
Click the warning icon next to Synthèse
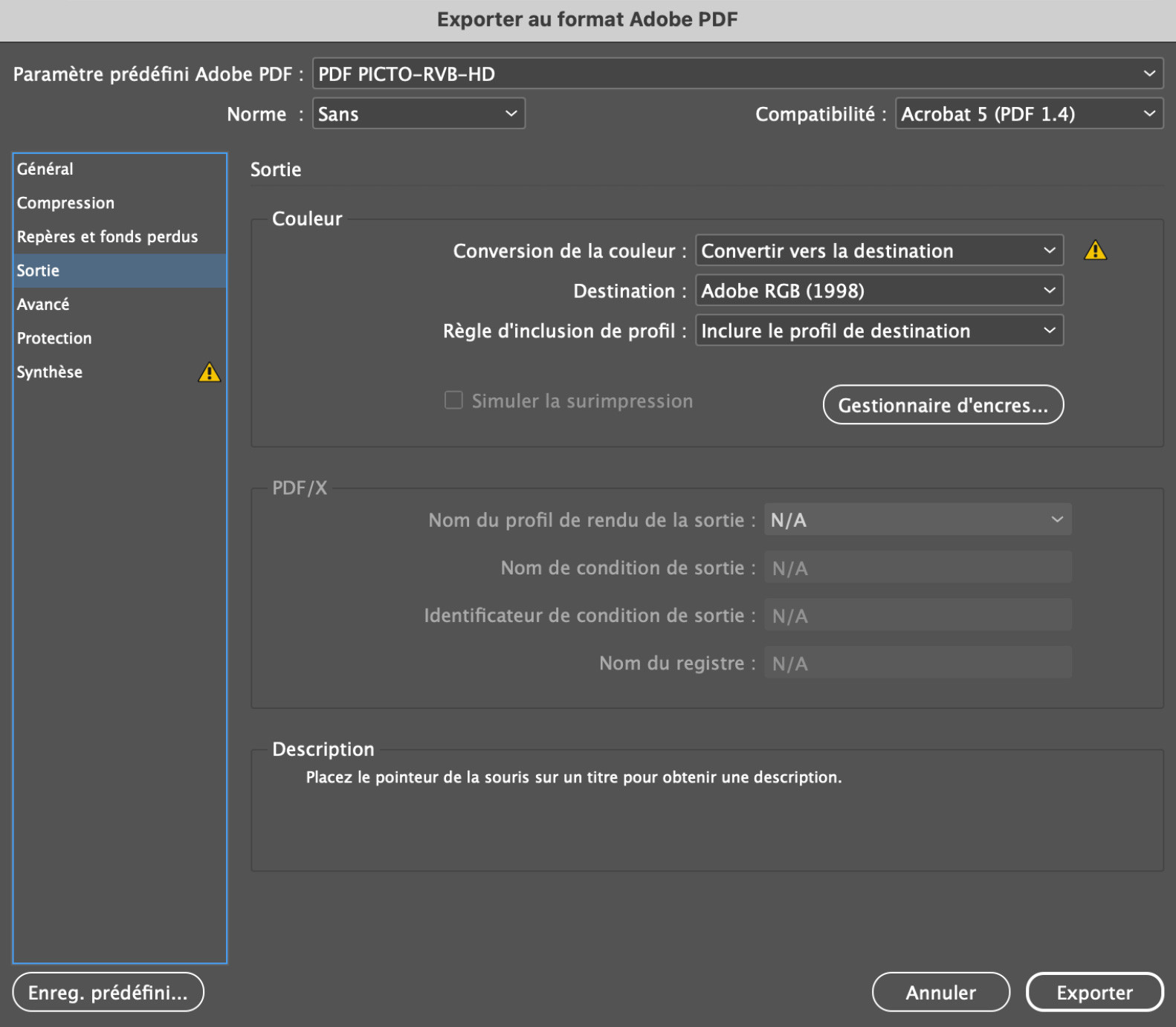click(x=210, y=372)
